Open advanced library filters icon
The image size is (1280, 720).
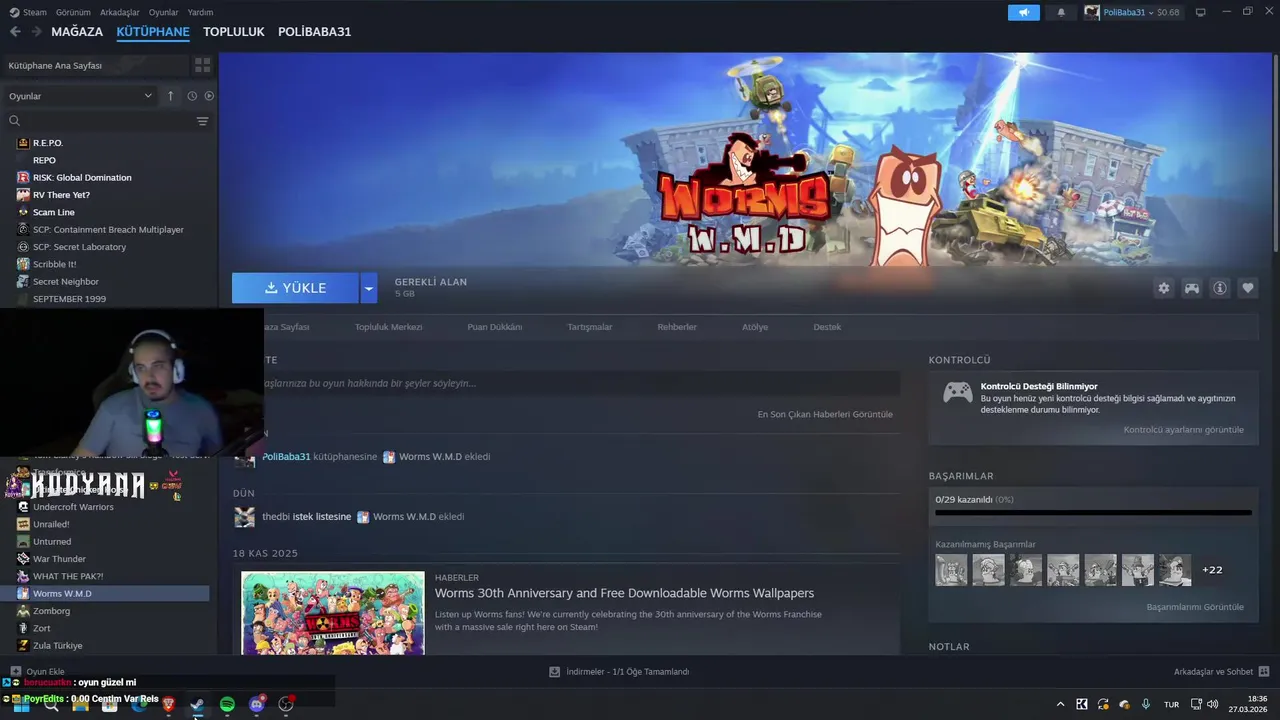pos(203,121)
